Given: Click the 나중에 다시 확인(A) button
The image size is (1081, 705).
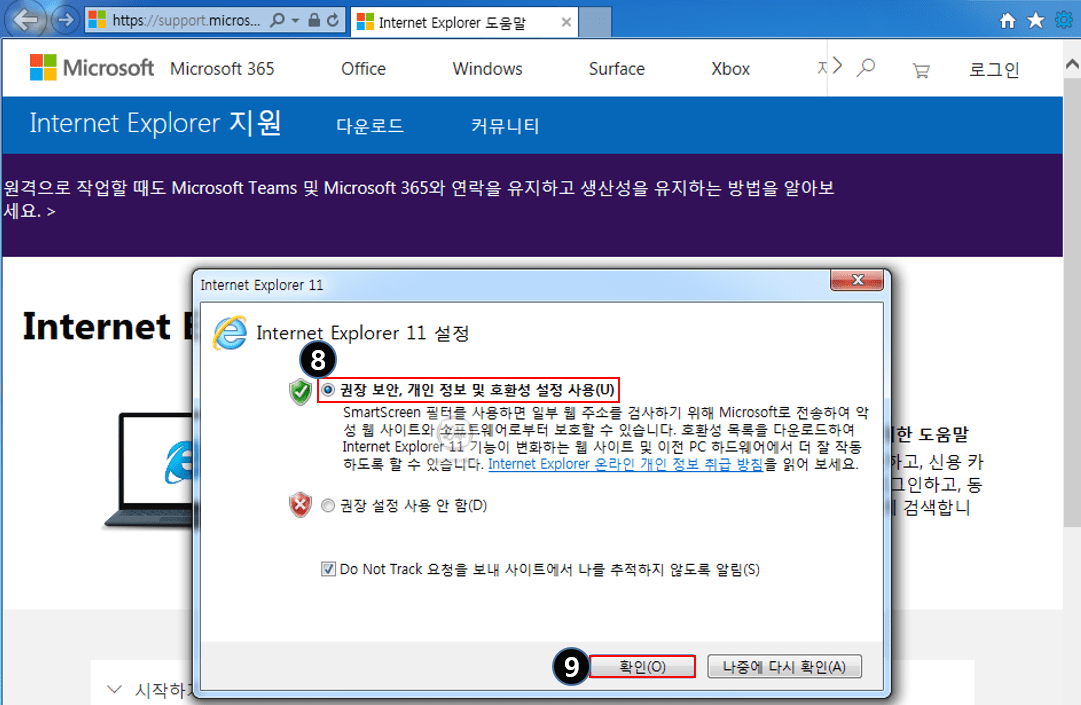Looking at the screenshot, I should [x=784, y=666].
